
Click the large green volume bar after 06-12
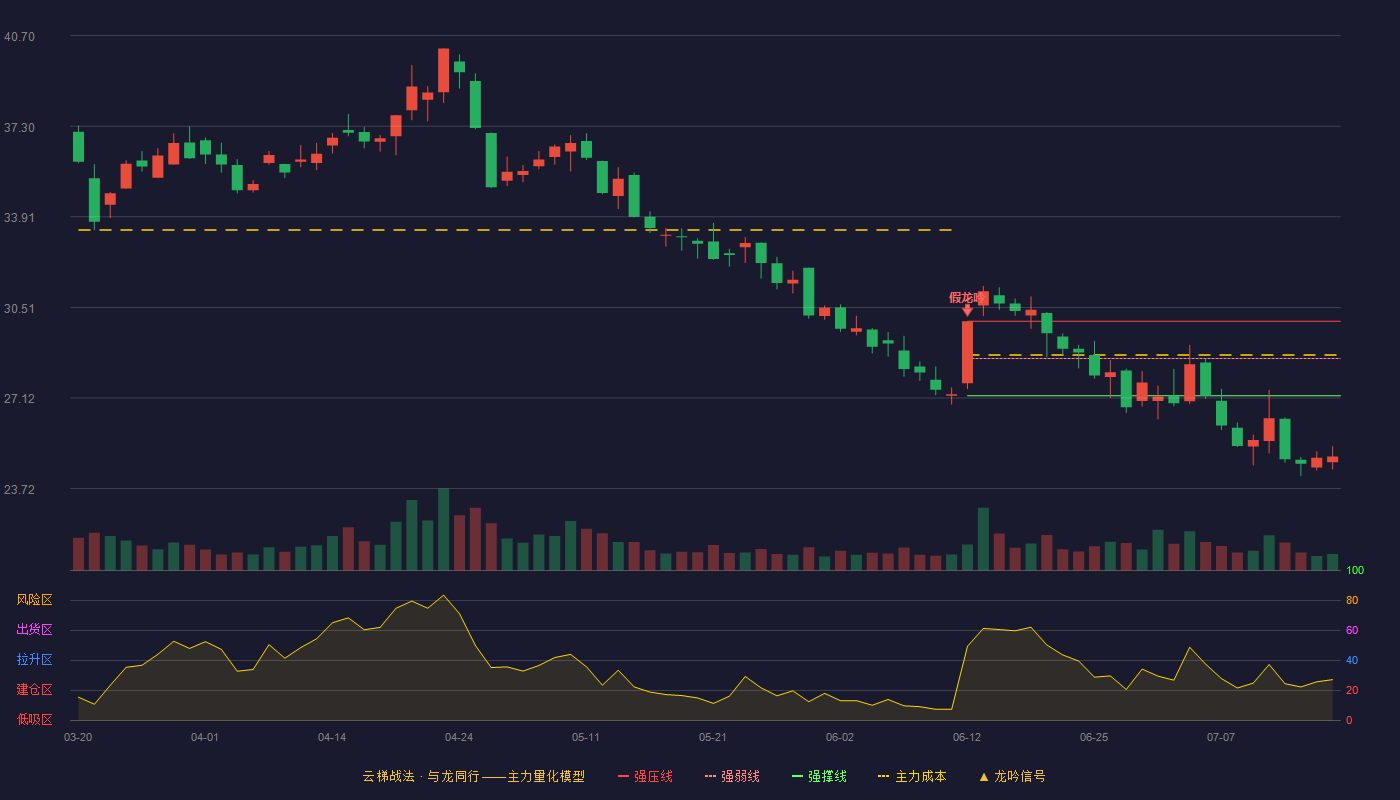pyautogui.click(x=983, y=539)
